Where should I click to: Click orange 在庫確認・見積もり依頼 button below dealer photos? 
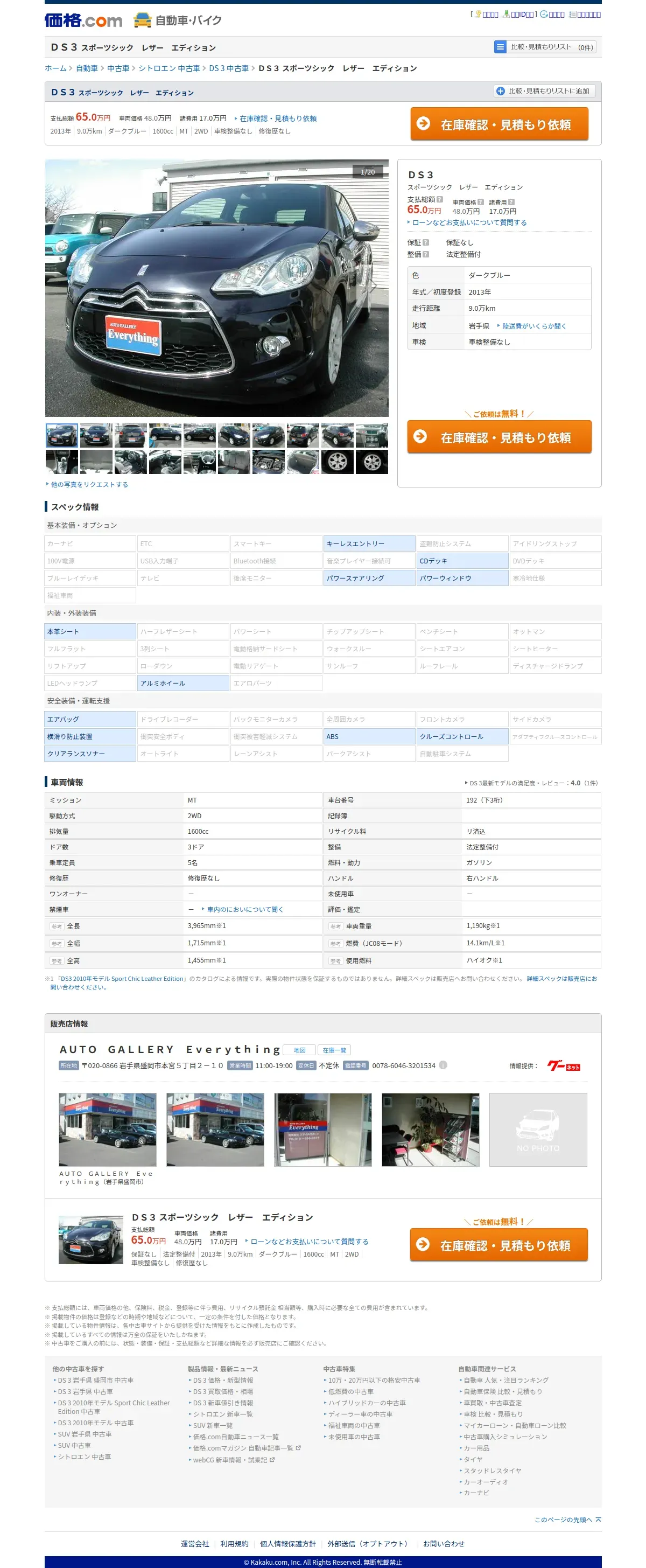point(499,1245)
